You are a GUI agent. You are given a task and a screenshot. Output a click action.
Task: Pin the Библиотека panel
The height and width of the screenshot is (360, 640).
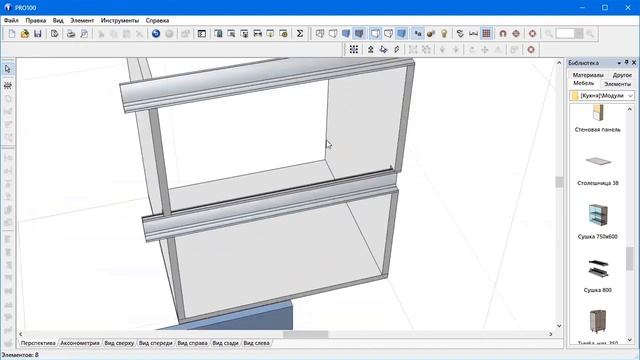(627, 62)
